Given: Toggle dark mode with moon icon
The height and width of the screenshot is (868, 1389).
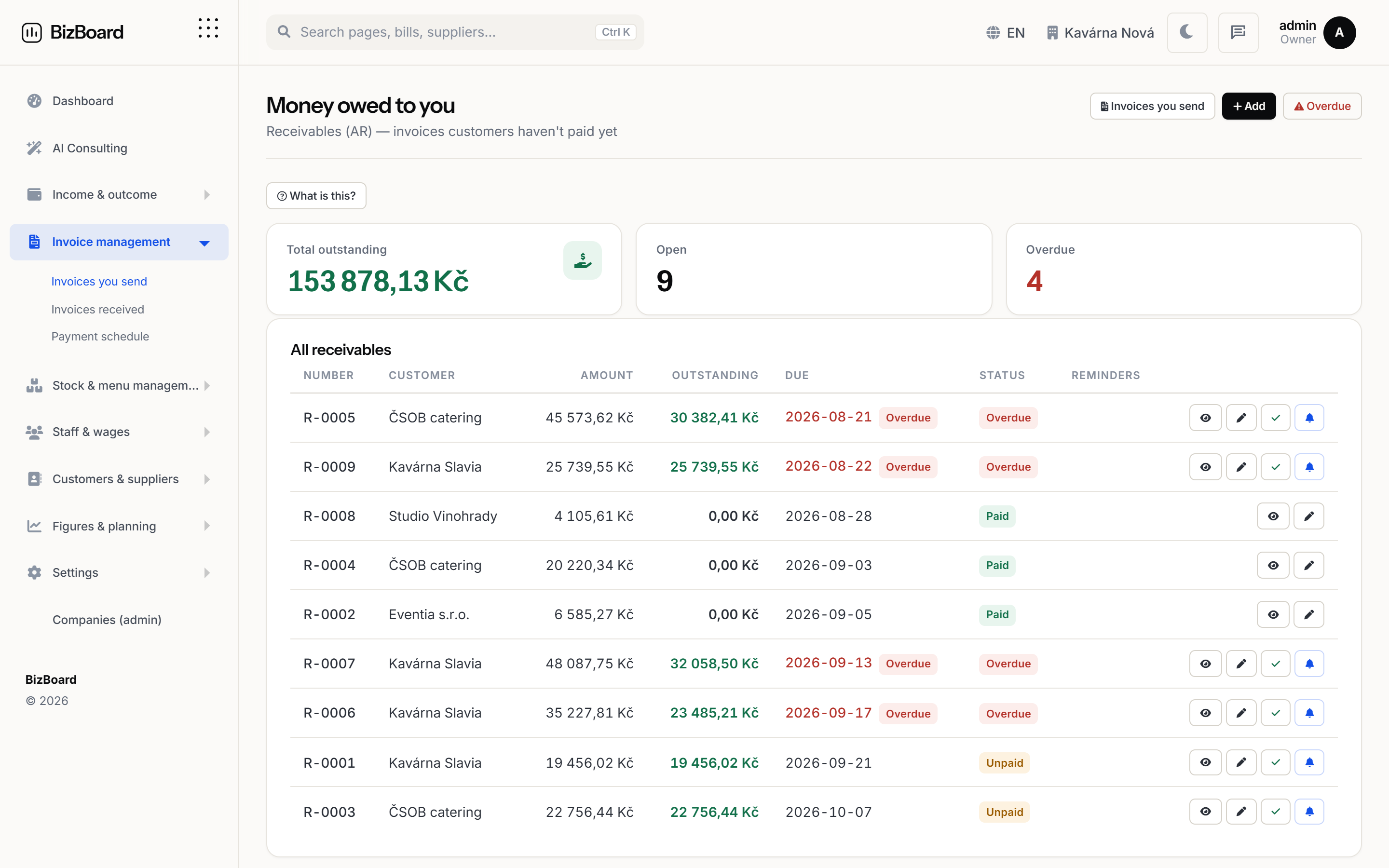Looking at the screenshot, I should tap(1186, 32).
